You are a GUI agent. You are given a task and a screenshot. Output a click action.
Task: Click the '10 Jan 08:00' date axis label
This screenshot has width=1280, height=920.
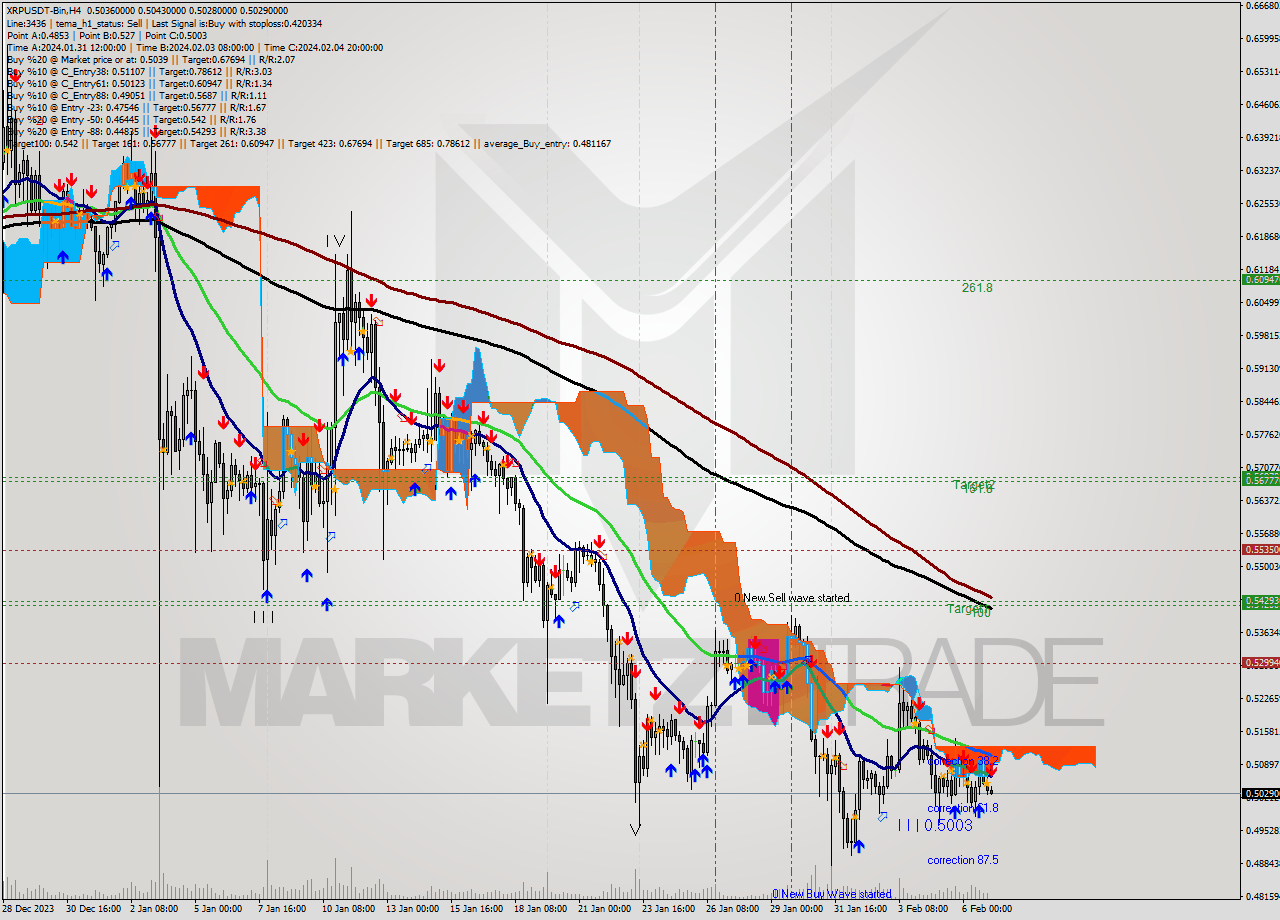coord(347,909)
